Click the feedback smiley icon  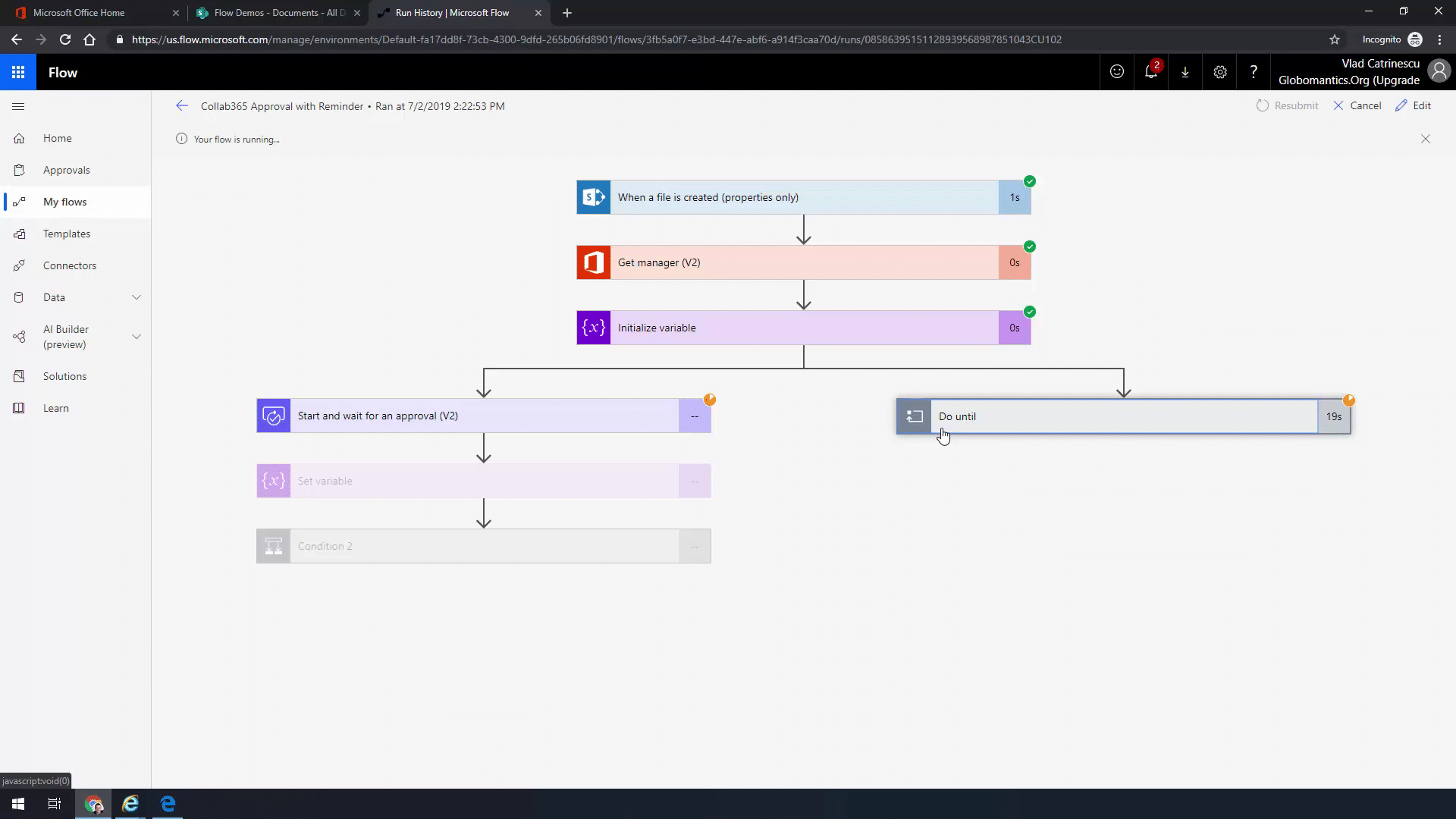click(x=1117, y=72)
